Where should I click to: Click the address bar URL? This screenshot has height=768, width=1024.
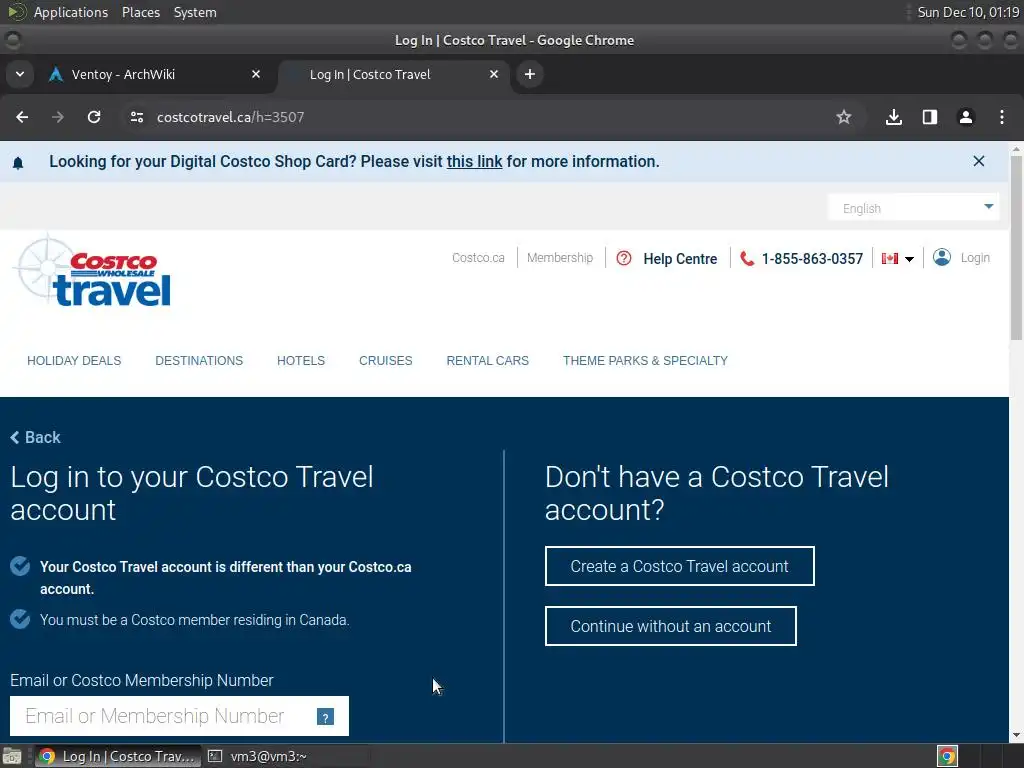(x=230, y=117)
